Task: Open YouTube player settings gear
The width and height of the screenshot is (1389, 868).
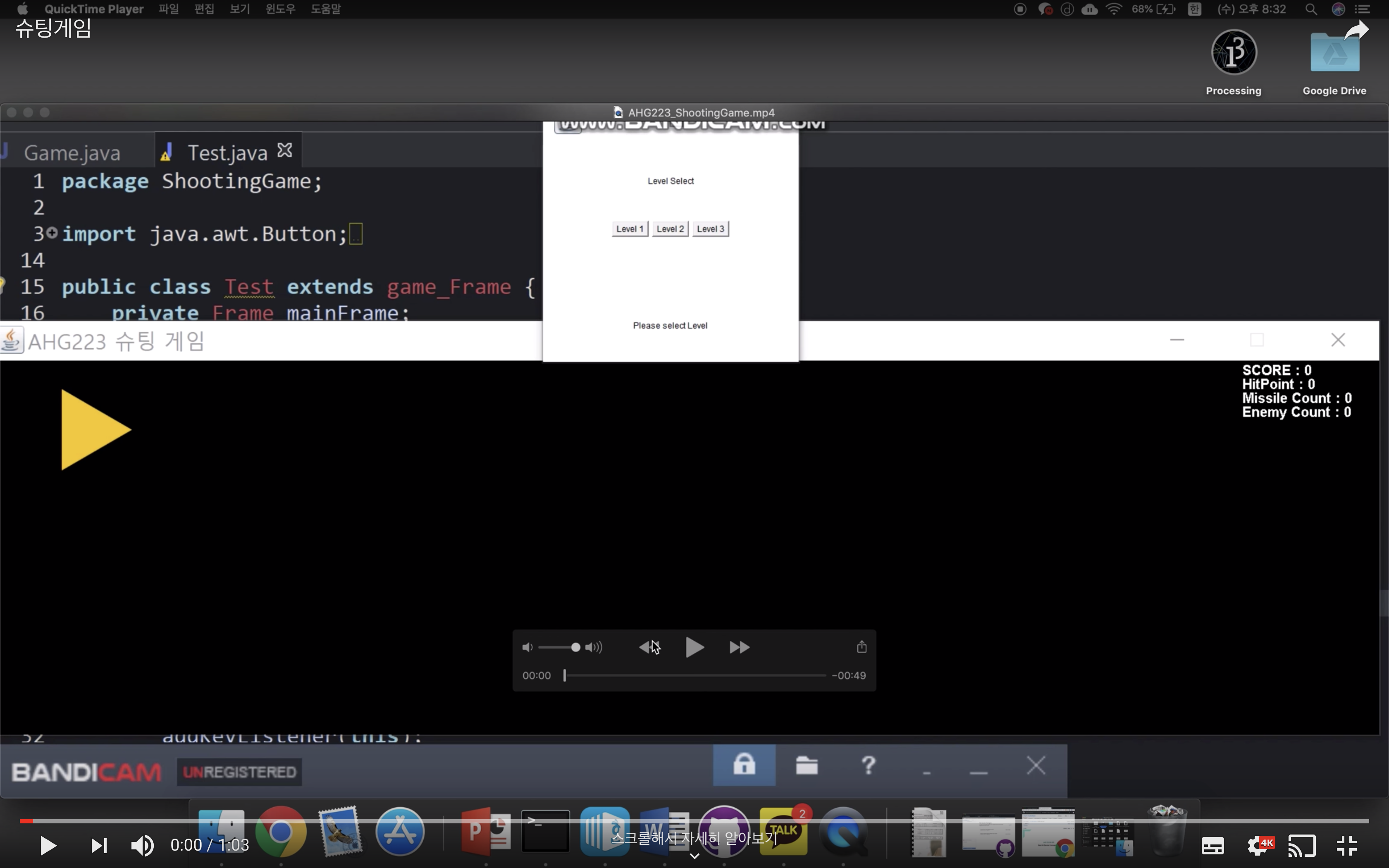Action: click(x=1259, y=845)
